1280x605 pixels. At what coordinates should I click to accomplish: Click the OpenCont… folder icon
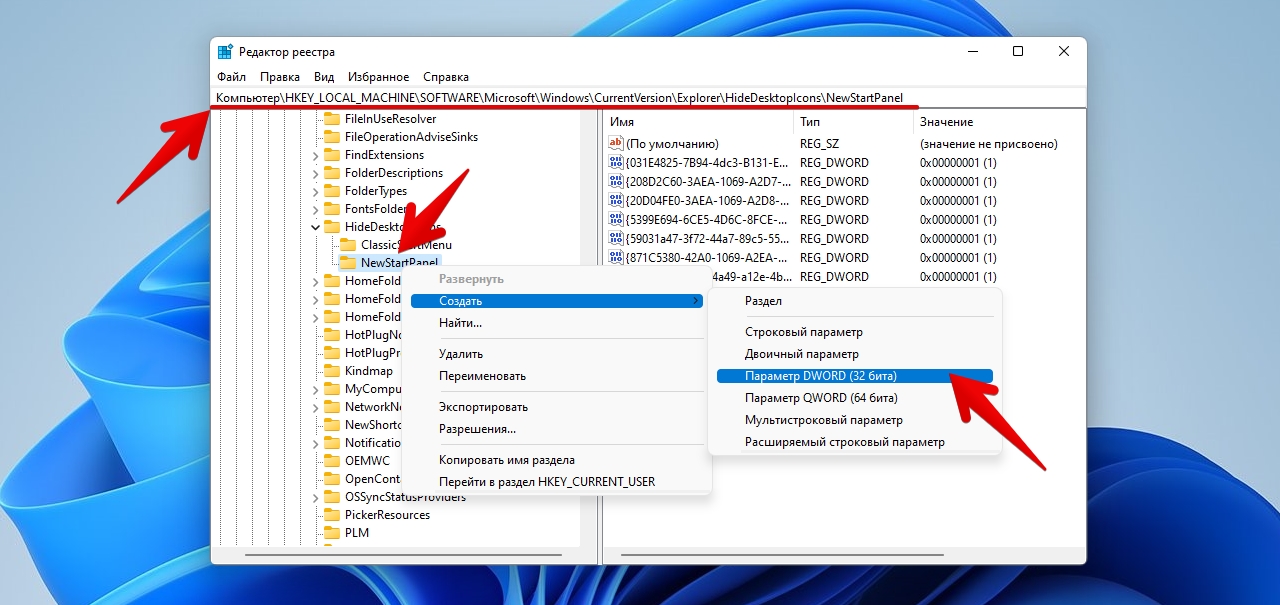(x=332, y=479)
